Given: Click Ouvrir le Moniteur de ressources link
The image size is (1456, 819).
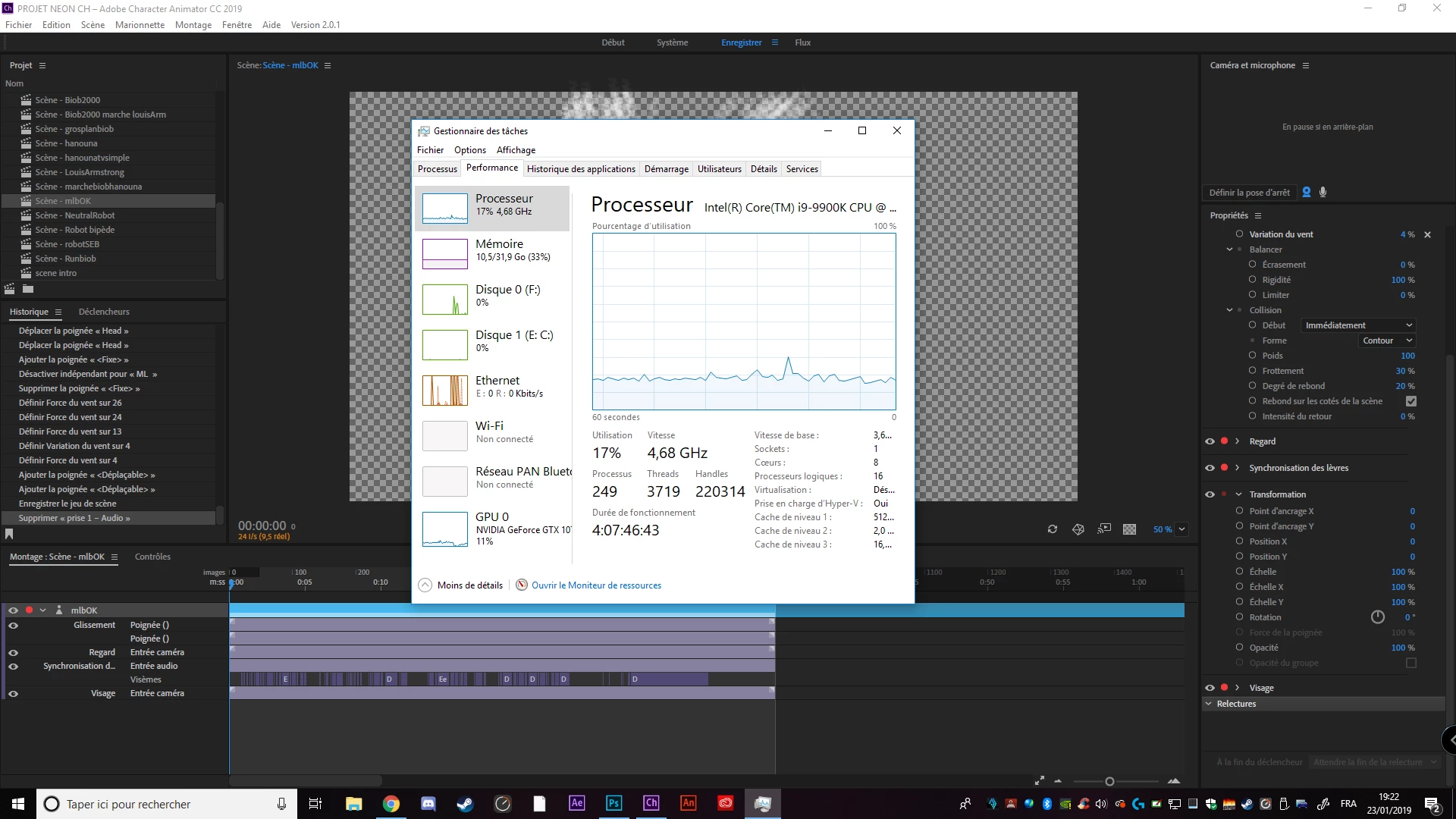Looking at the screenshot, I should (x=596, y=585).
